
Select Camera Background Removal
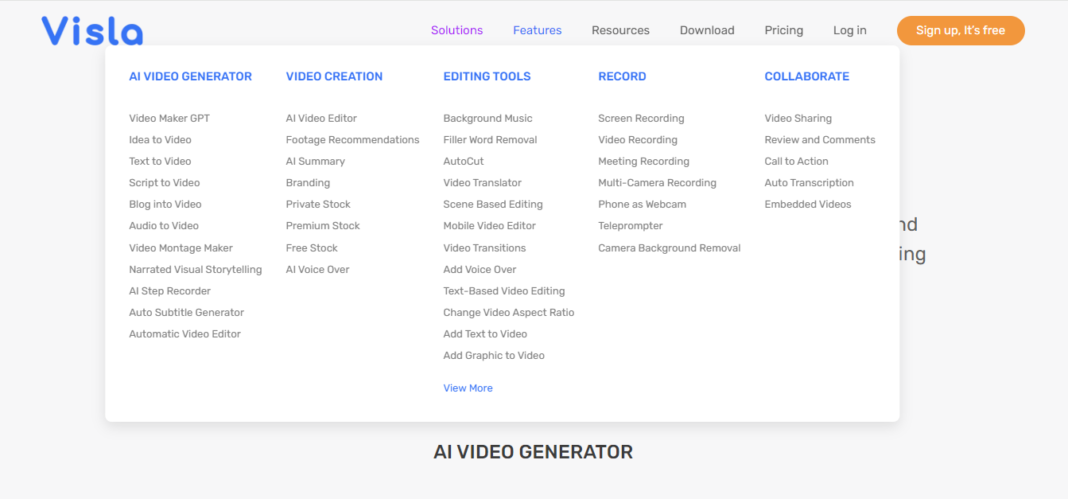pos(669,248)
